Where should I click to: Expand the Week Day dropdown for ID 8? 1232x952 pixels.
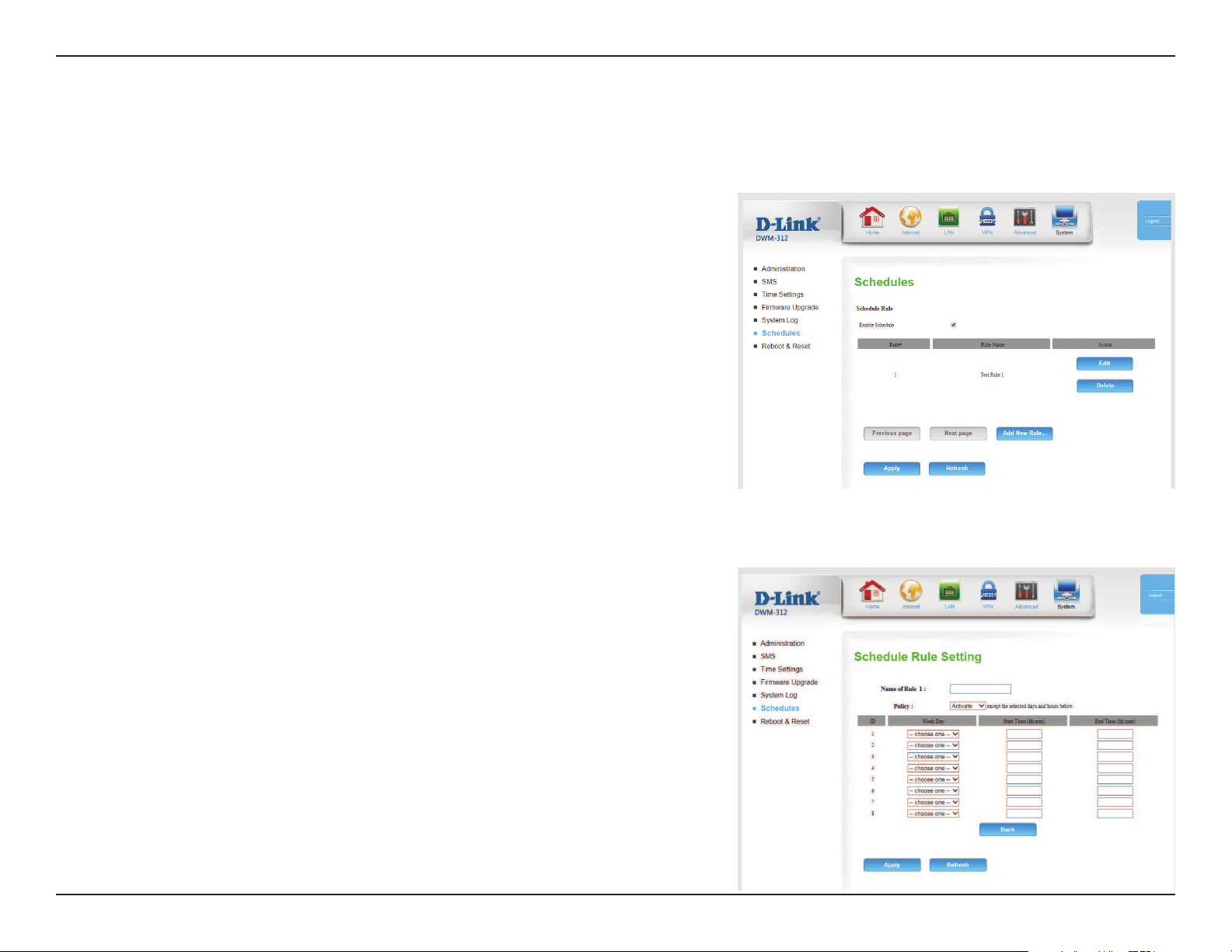tap(933, 814)
